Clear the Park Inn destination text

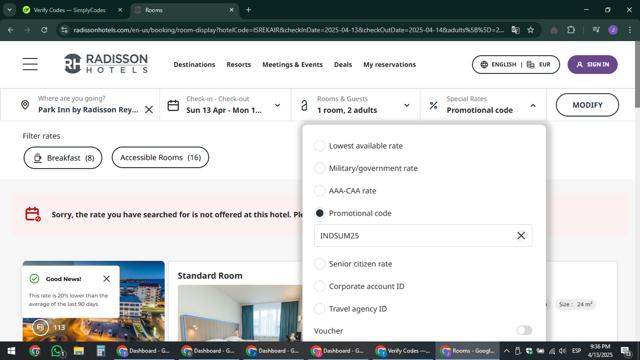coord(149,109)
